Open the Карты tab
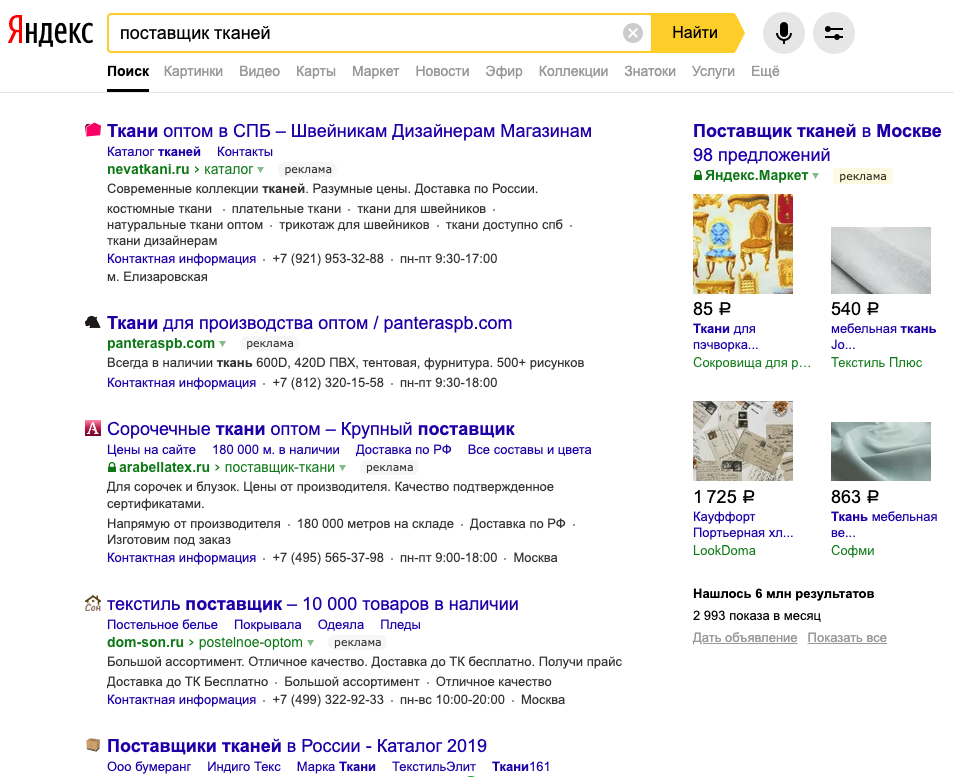Image resolution: width=954 pixels, height=777 pixels. point(316,71)
